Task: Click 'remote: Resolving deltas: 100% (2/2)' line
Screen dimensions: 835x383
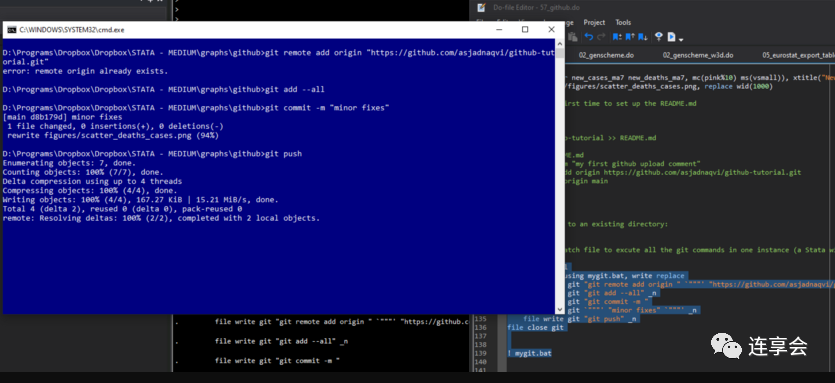Action: point(161,218)
